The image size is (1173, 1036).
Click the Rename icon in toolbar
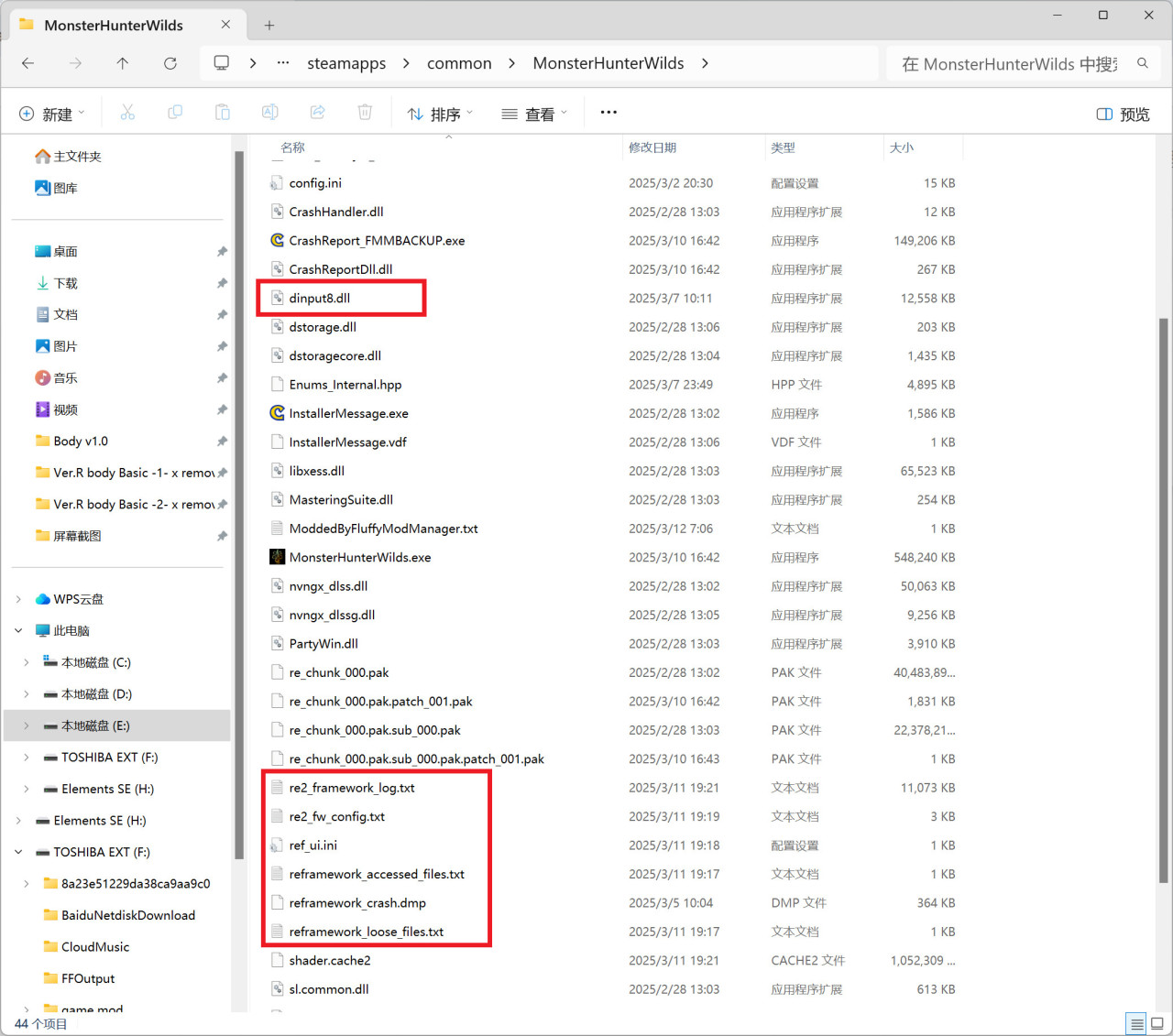(269, 113)
